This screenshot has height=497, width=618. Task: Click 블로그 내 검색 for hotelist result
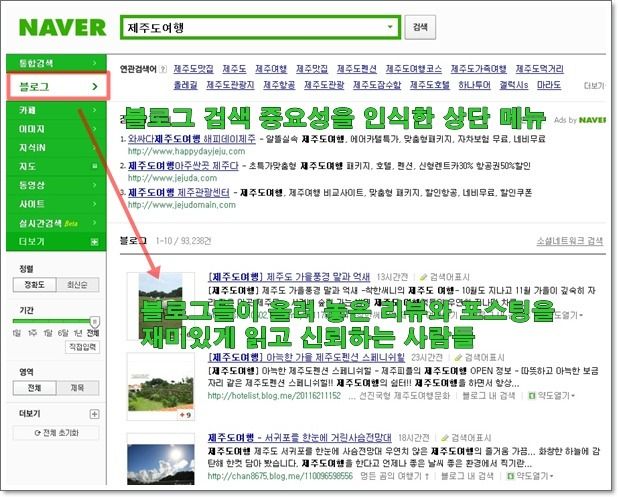tap(488, 395)
